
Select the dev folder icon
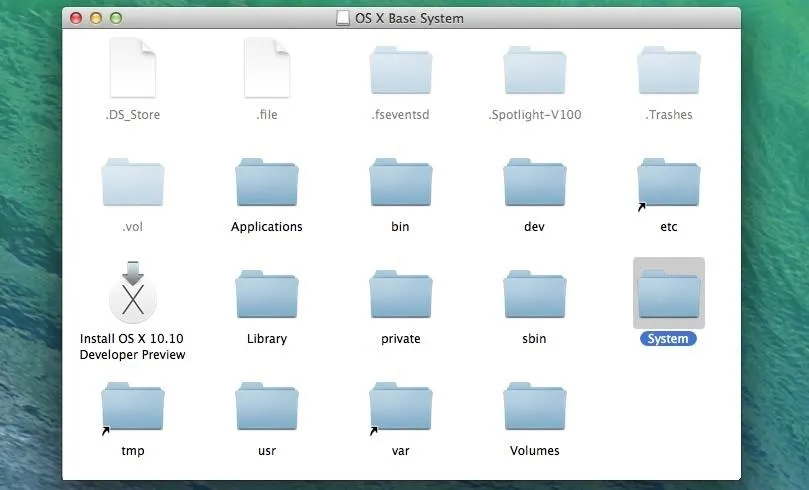click(x=535, y=182)
